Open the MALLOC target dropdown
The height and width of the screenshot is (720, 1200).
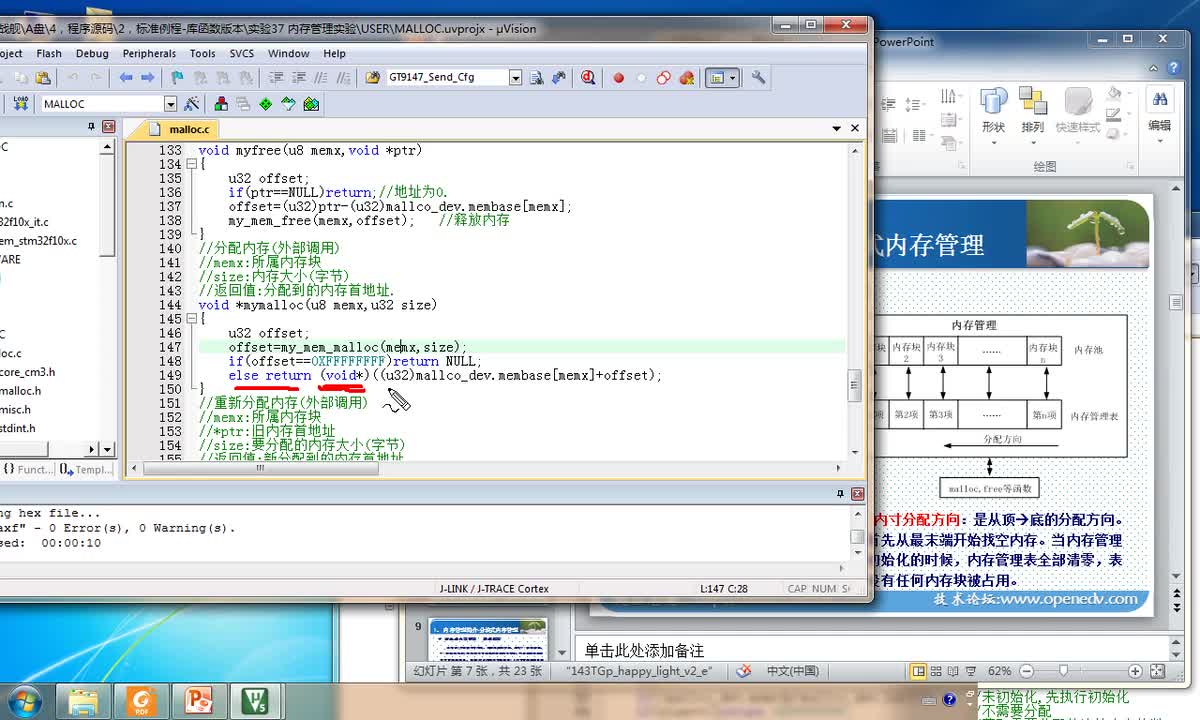pyautogui.click(x=170, y=104)
